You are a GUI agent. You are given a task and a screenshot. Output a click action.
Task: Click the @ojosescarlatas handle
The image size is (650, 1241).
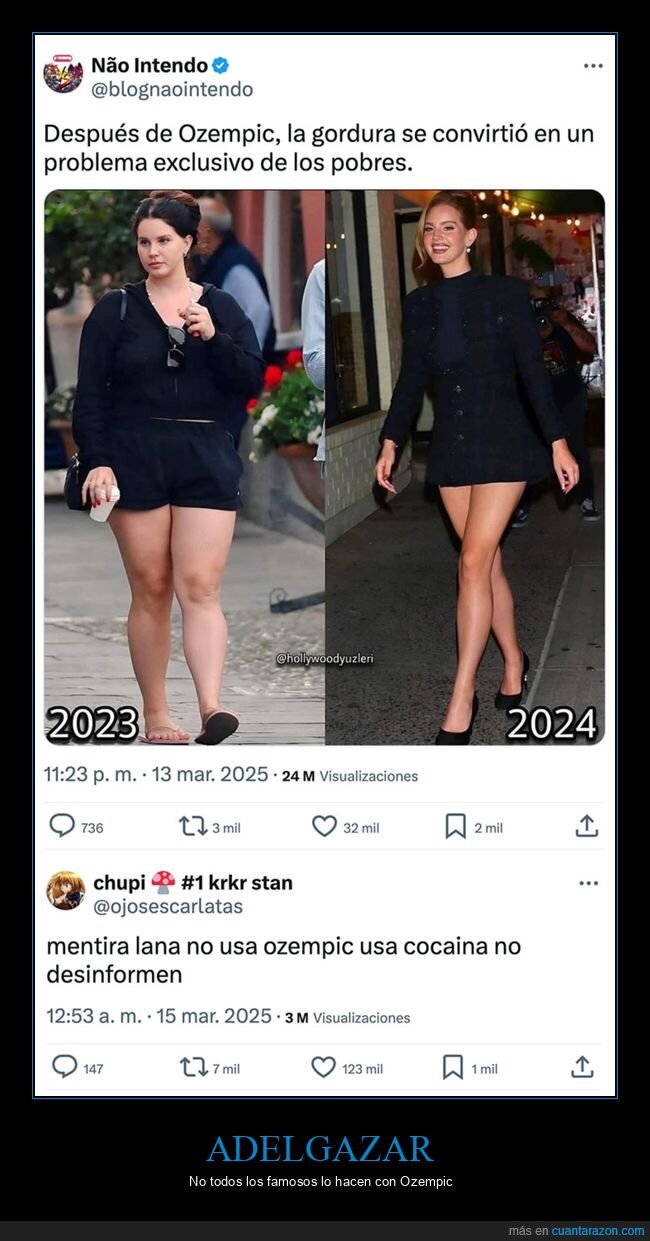point(168,907)
